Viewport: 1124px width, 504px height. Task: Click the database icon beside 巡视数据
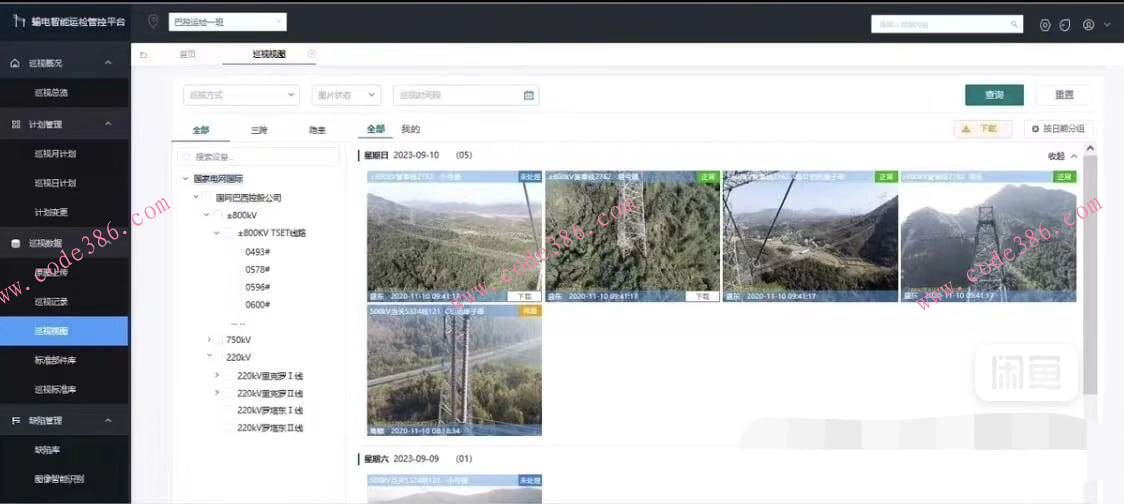pos(16,244)
